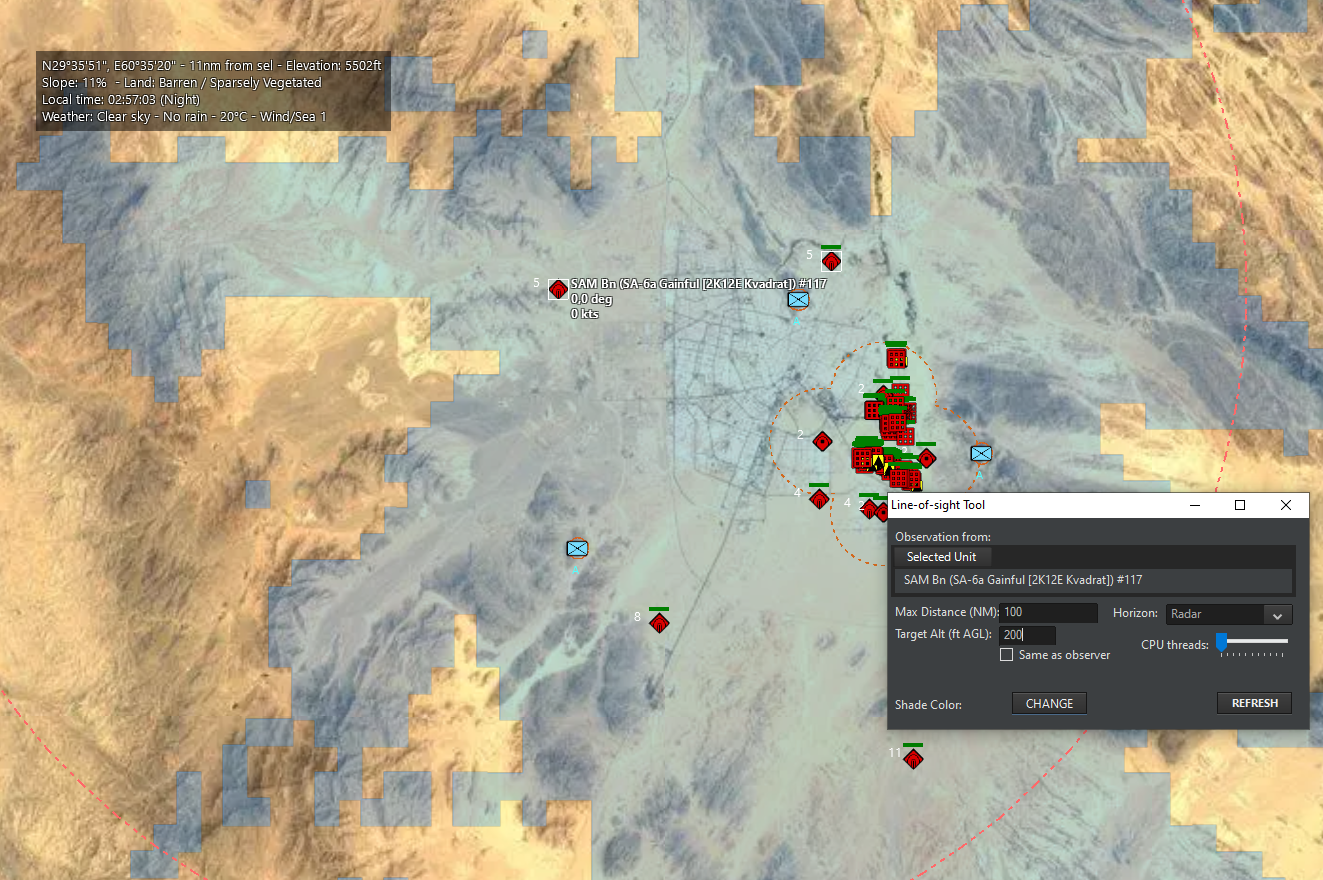The image size is (1323, 880).
Task: Close the Line-of-sight Tool window
Action: click(x=1286, y=505)
